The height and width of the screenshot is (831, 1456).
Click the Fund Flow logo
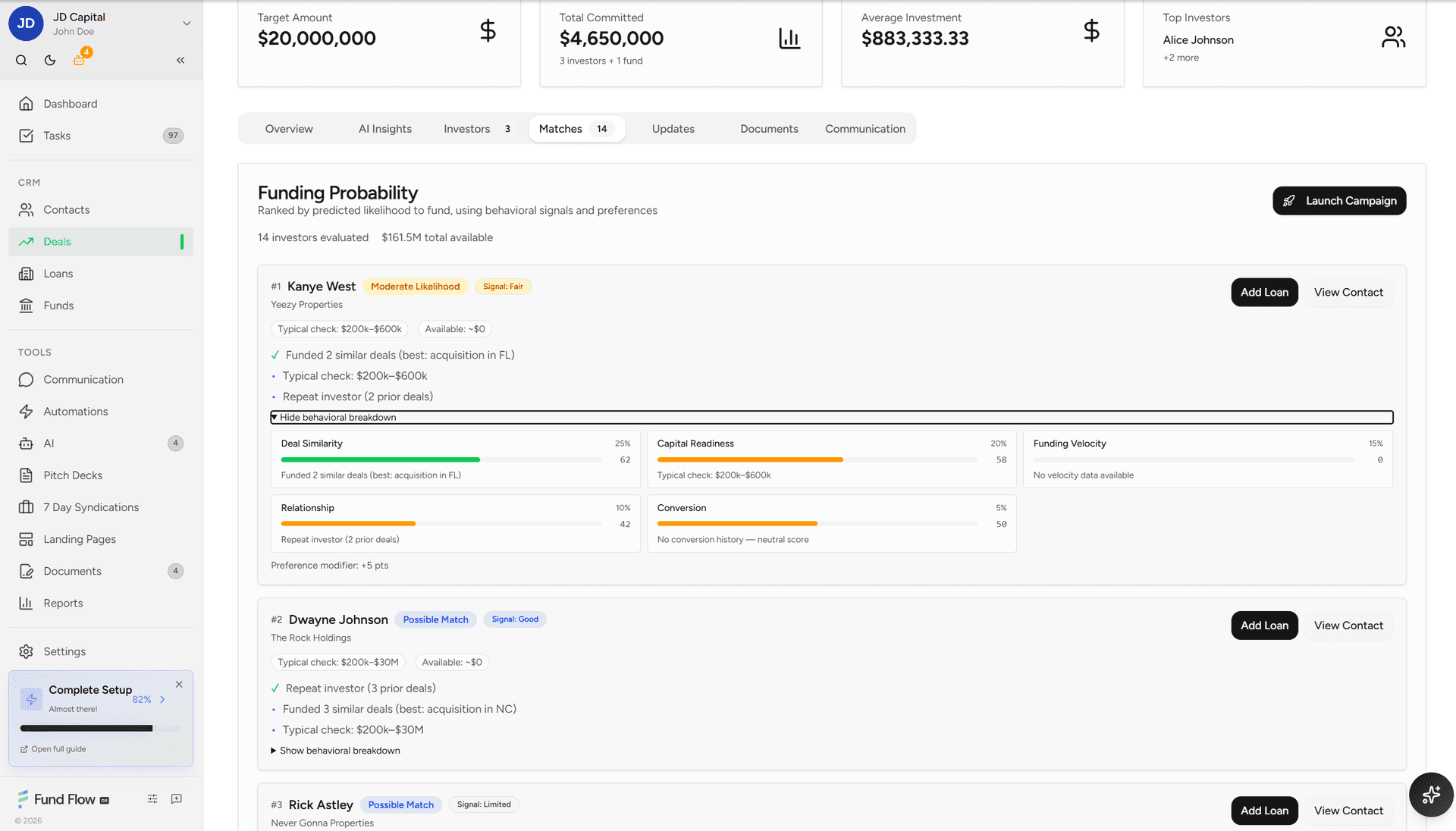(63, 799)
